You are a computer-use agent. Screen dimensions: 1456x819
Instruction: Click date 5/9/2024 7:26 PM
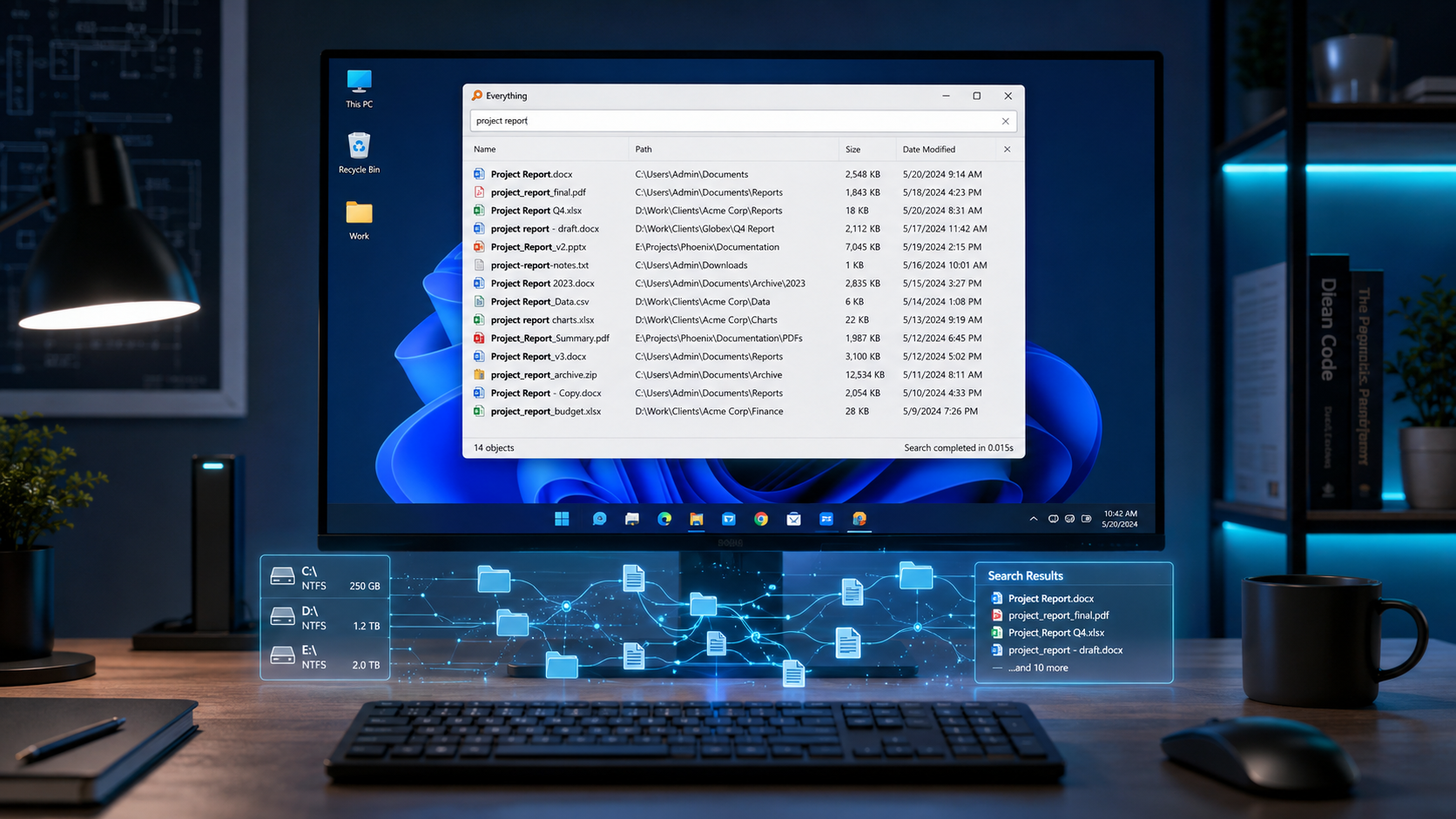click(940, 412)
